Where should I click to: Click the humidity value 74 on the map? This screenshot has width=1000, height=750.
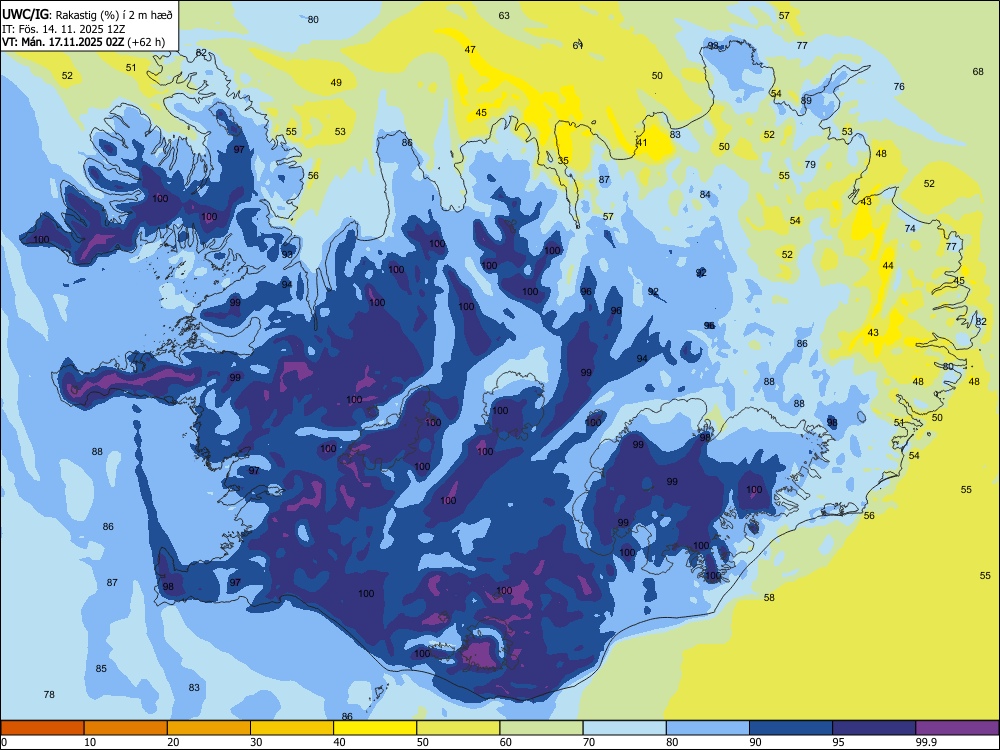(910, 228)
